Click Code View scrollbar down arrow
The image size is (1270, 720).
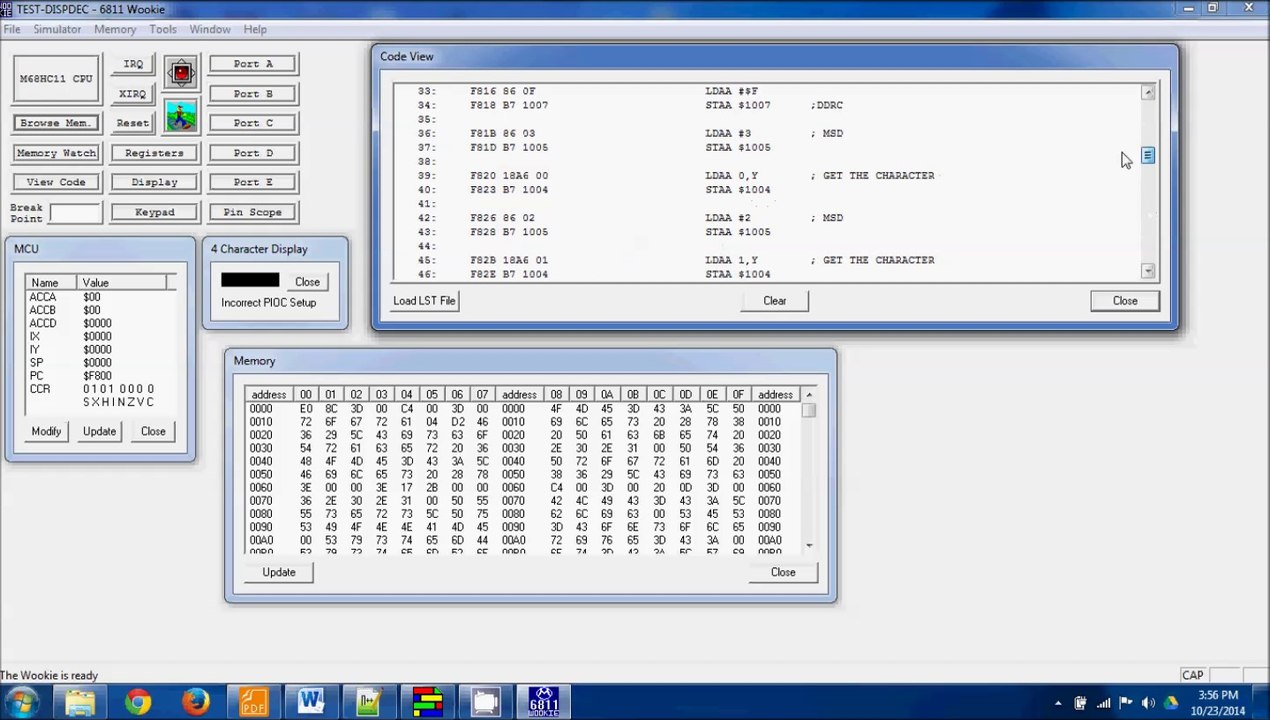pos(1148,271)
